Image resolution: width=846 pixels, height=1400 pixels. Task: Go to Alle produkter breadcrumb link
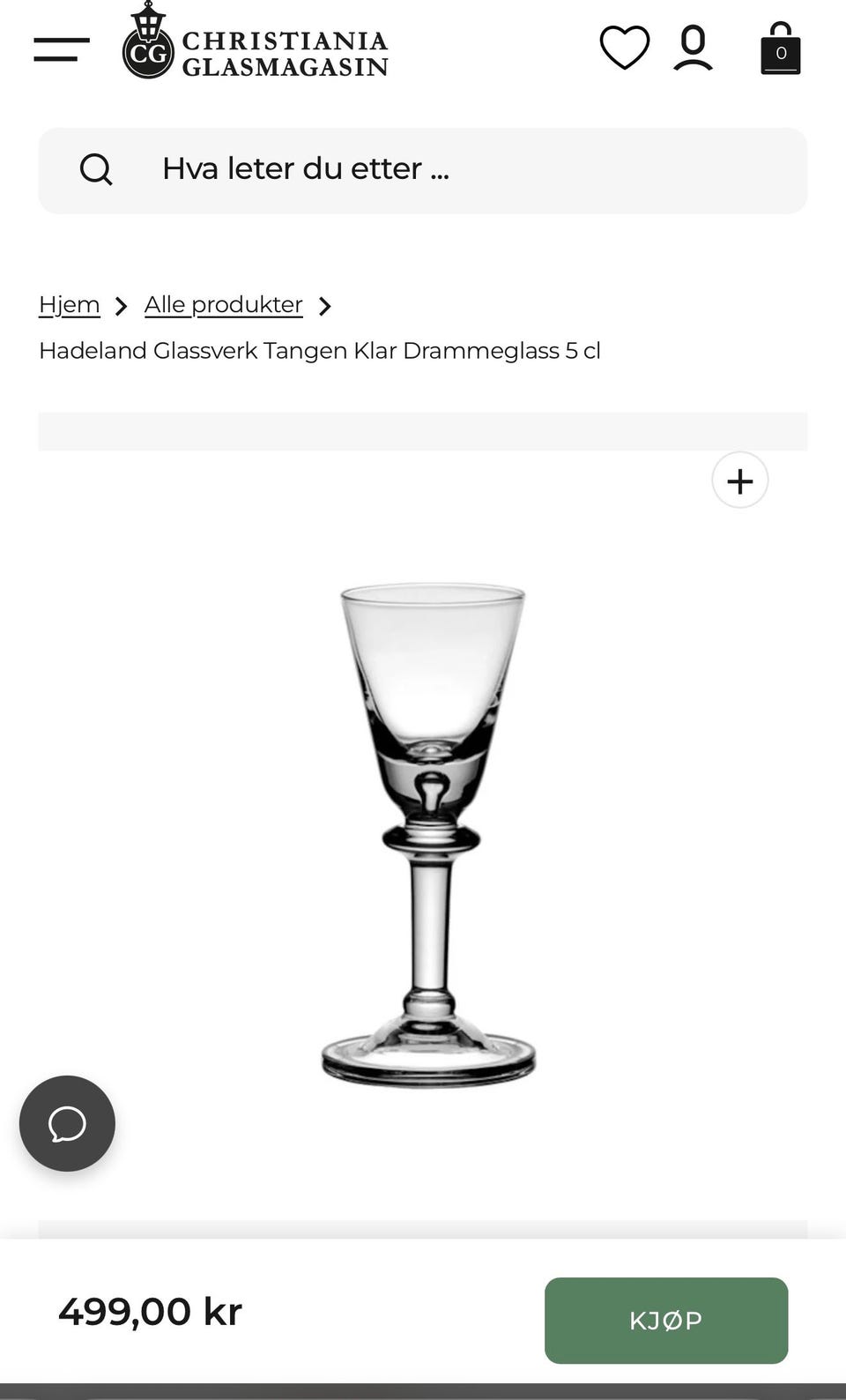(224, 305)
